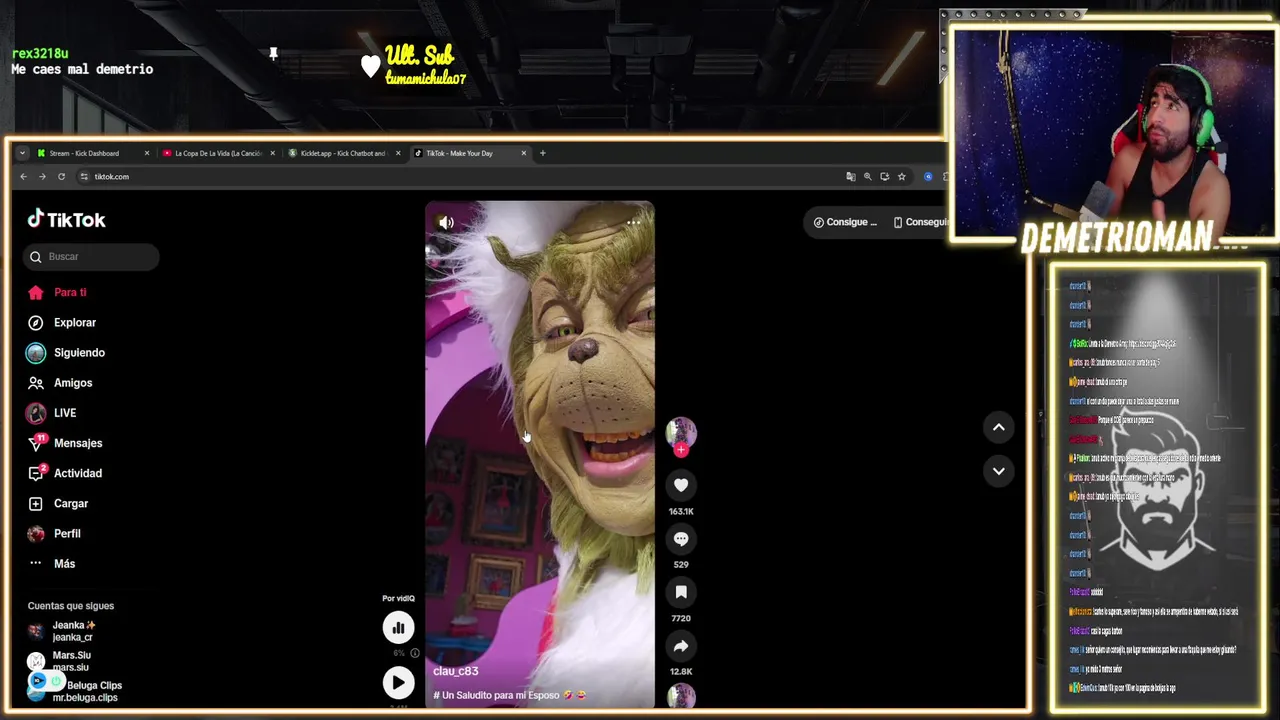Open the creator avatar beside the video

(681, 432)
